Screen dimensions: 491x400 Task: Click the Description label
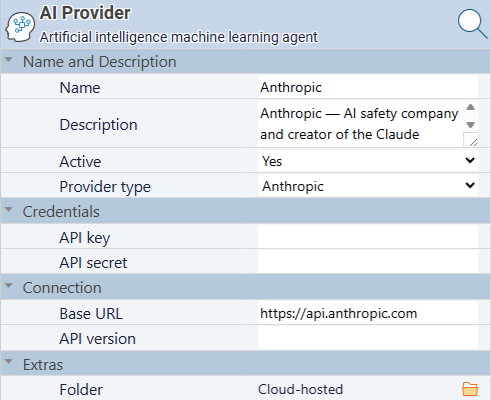click(98, 125)
